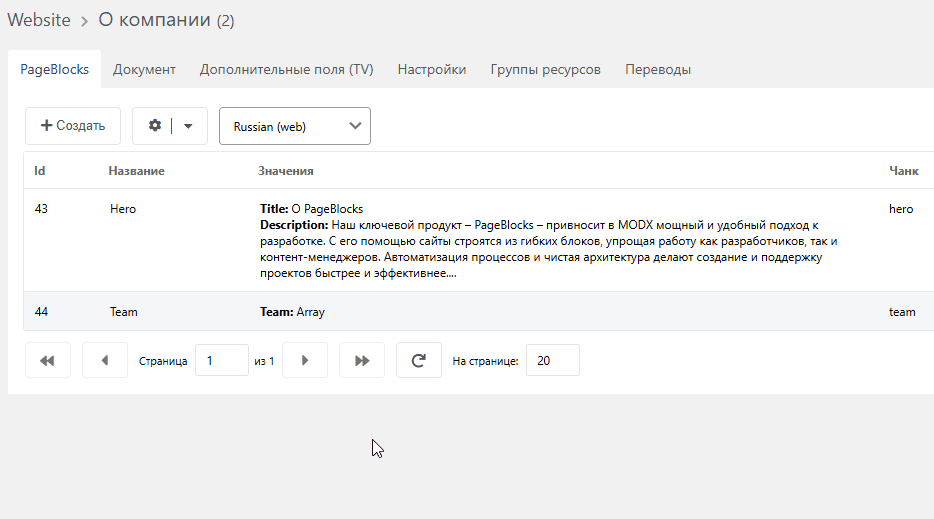This screenshot has height=519, width=934.
Task: Switch to the Настройки tab
Action: point(432,69)
